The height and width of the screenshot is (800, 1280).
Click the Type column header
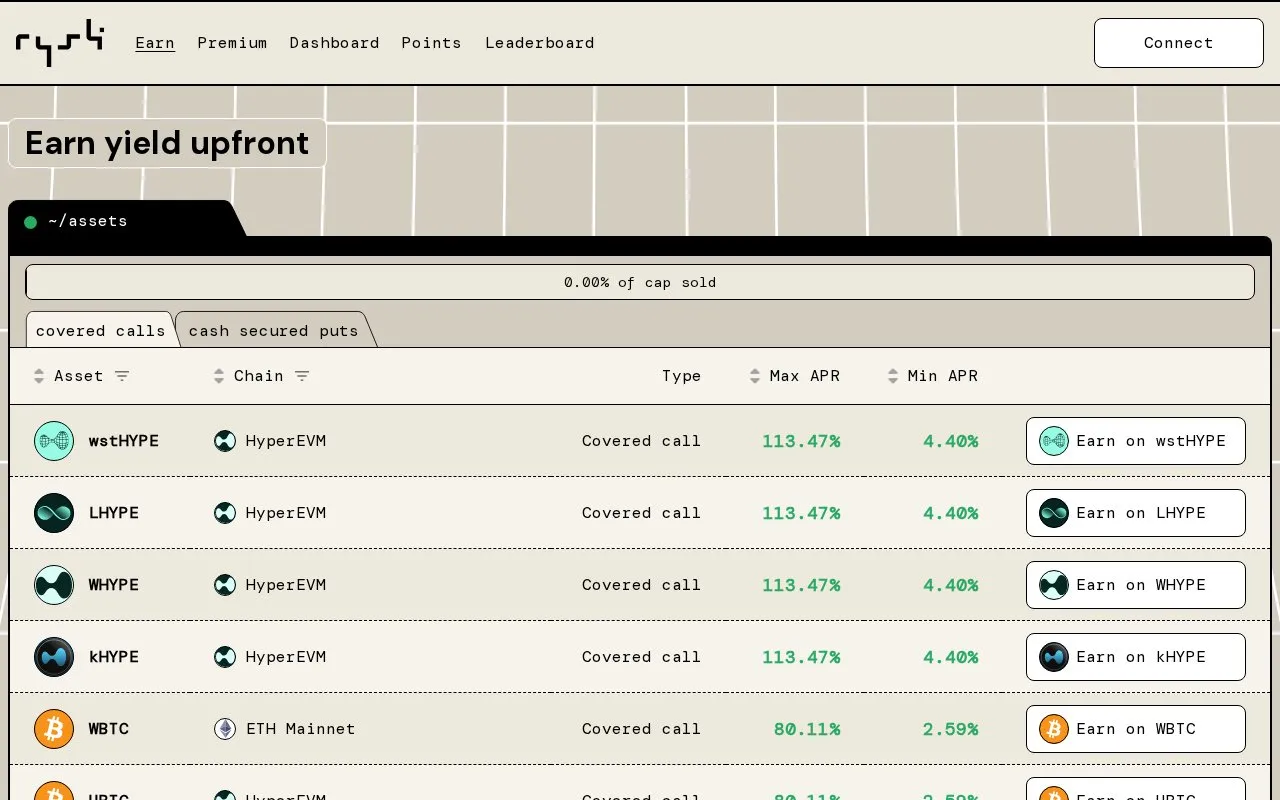click(681, 376)
